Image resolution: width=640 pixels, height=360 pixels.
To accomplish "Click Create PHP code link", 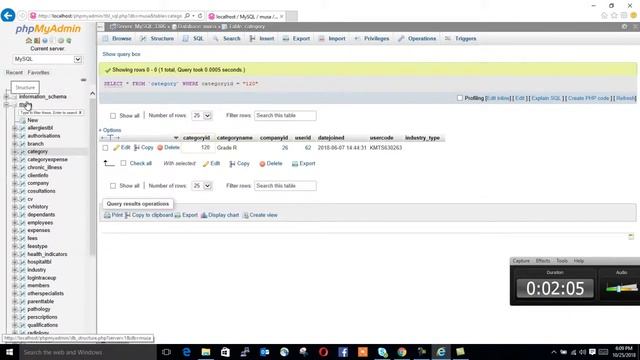I will pyautogui.click(x=589, y=98).
